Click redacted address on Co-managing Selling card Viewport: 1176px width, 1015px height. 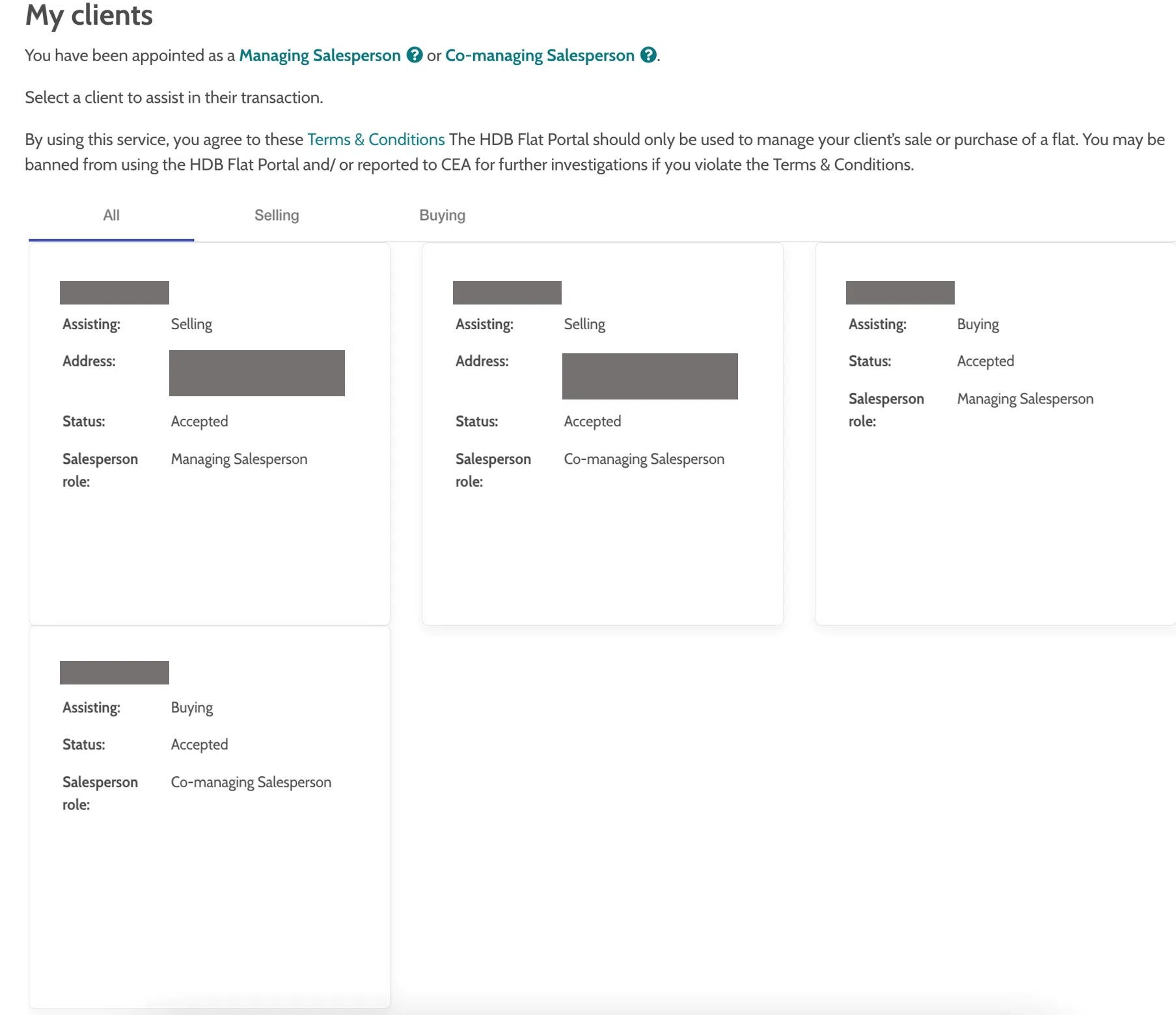pyautogui.click(x=650, y=376)
